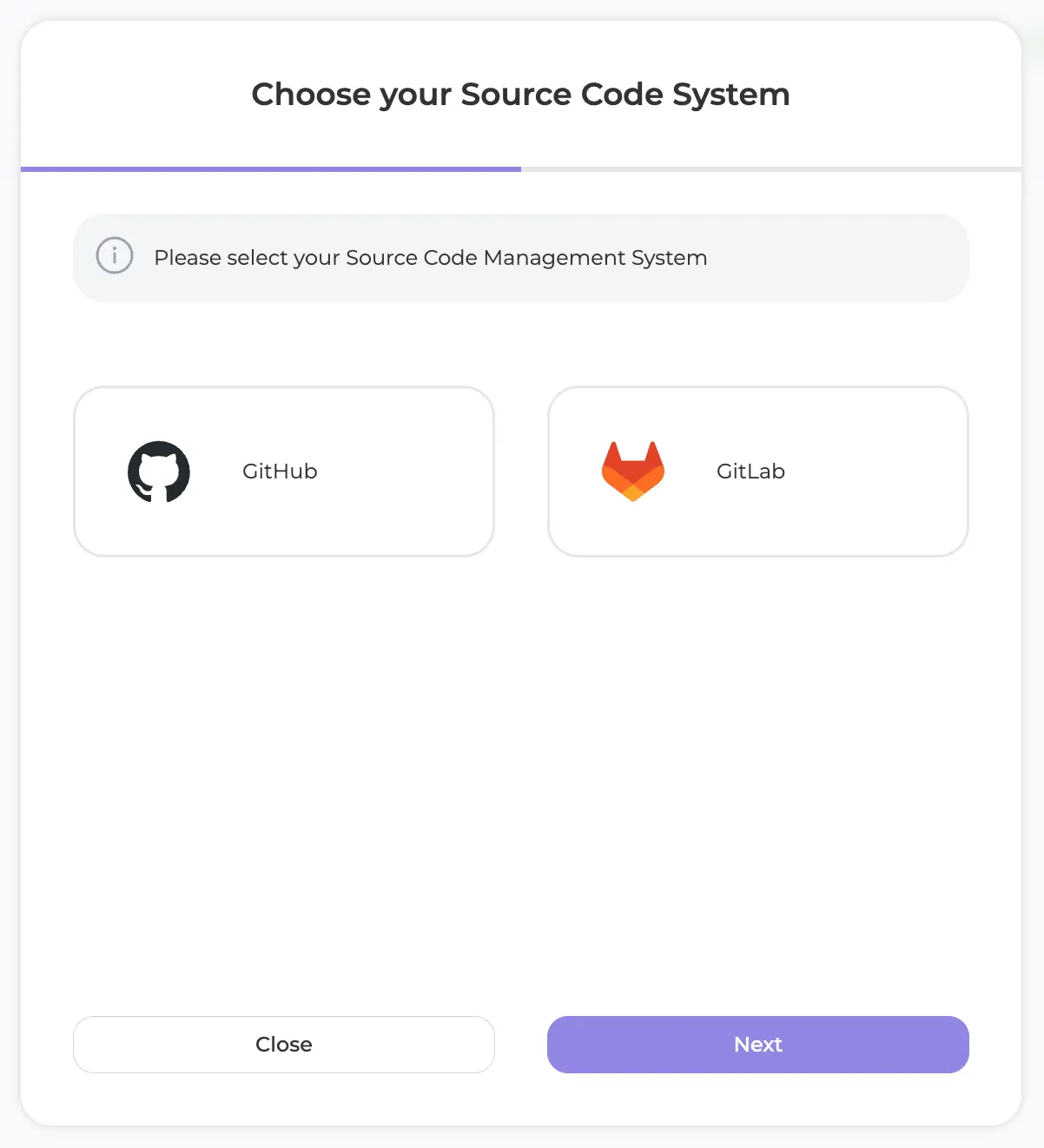Click the "Close" text on white button
Image resolution: width=1044 pixels, height=1148 pixels.
284,1045
